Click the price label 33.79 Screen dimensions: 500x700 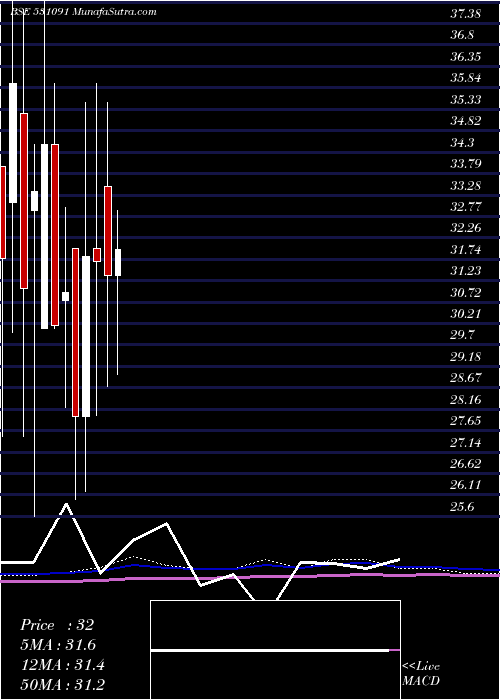pyautogui.click(x=465, y=164)
